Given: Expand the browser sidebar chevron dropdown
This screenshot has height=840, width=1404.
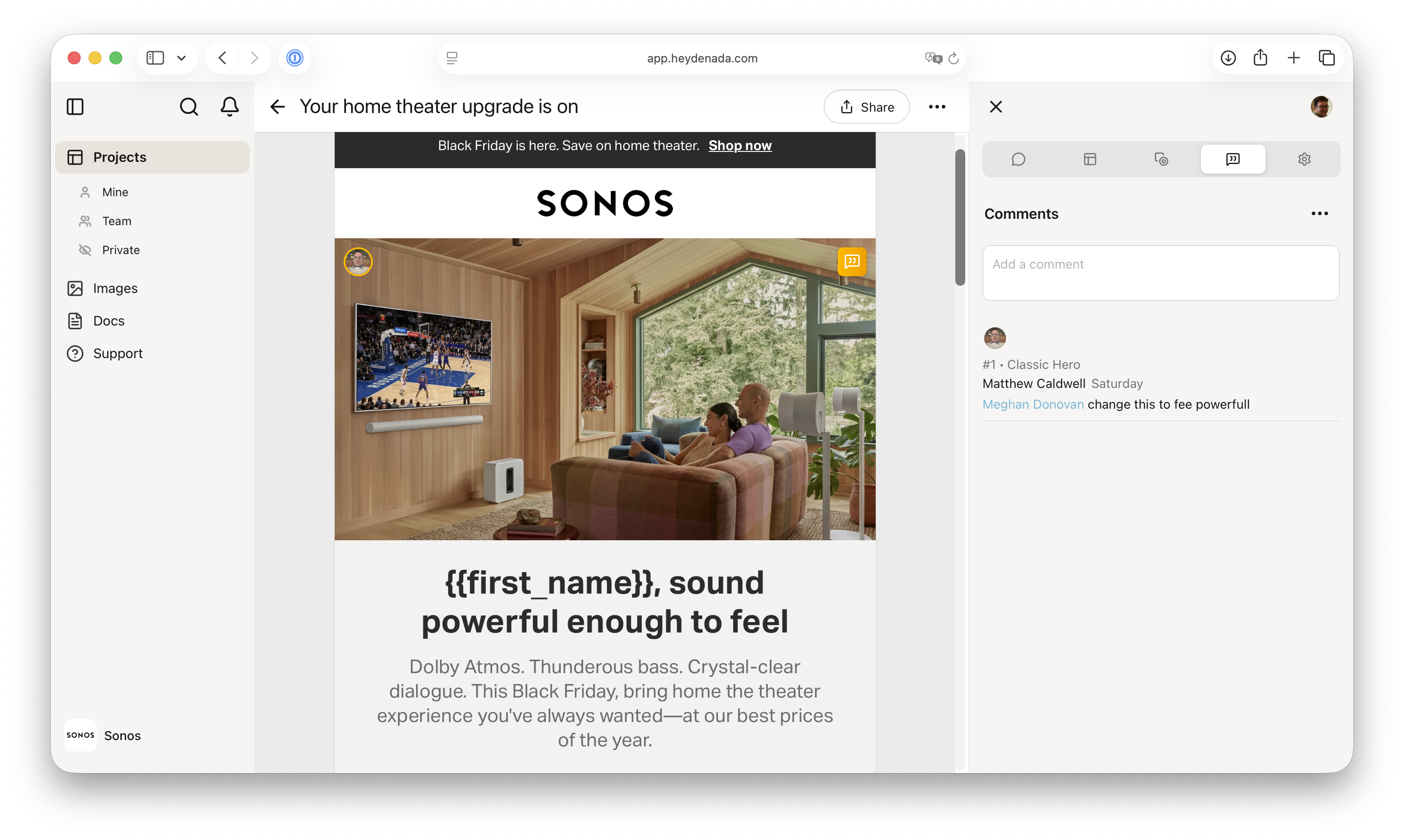Looking at the screenshot, I should click(x=182, y=58).
